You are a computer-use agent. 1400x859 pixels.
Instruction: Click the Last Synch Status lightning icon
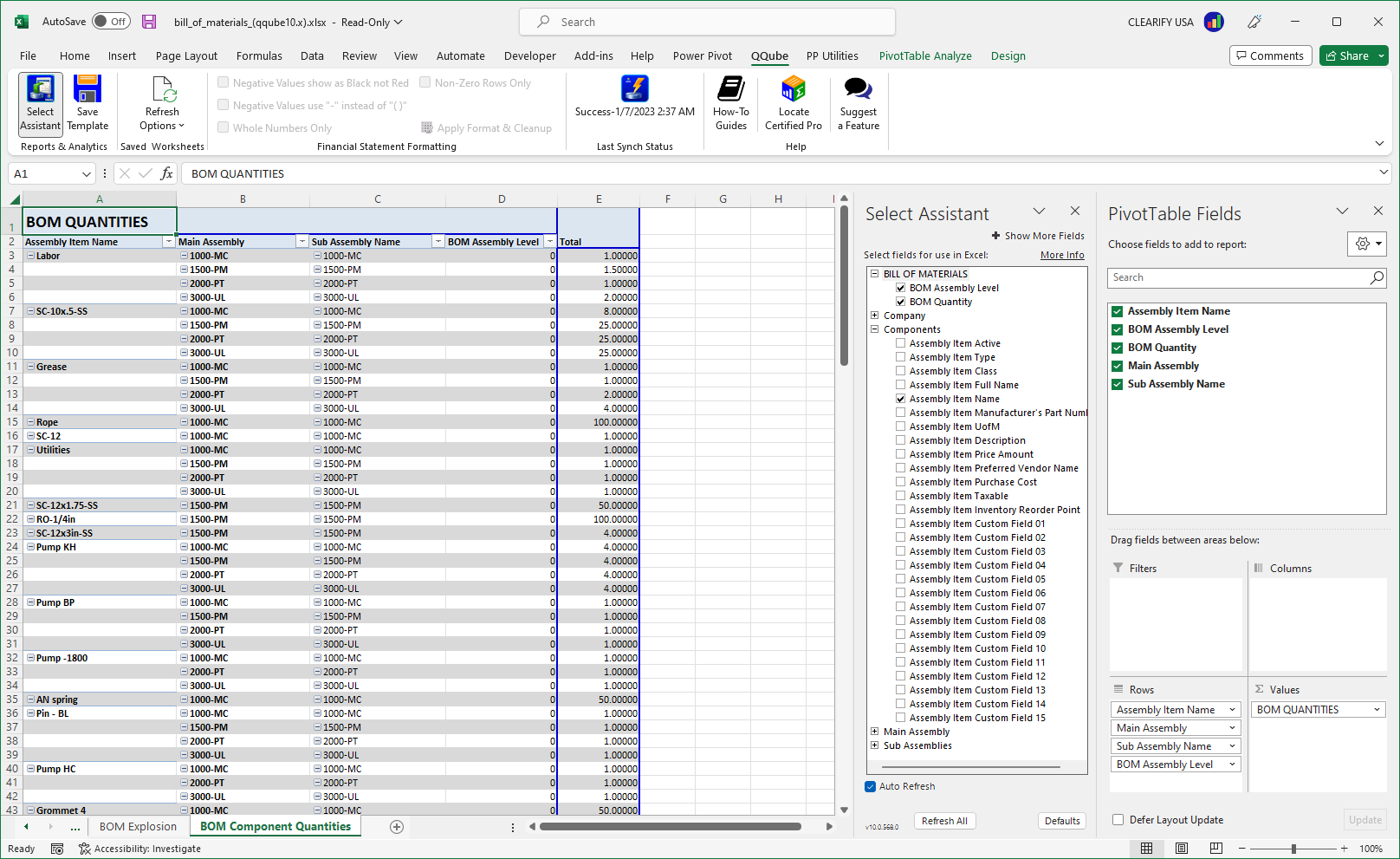635,89
